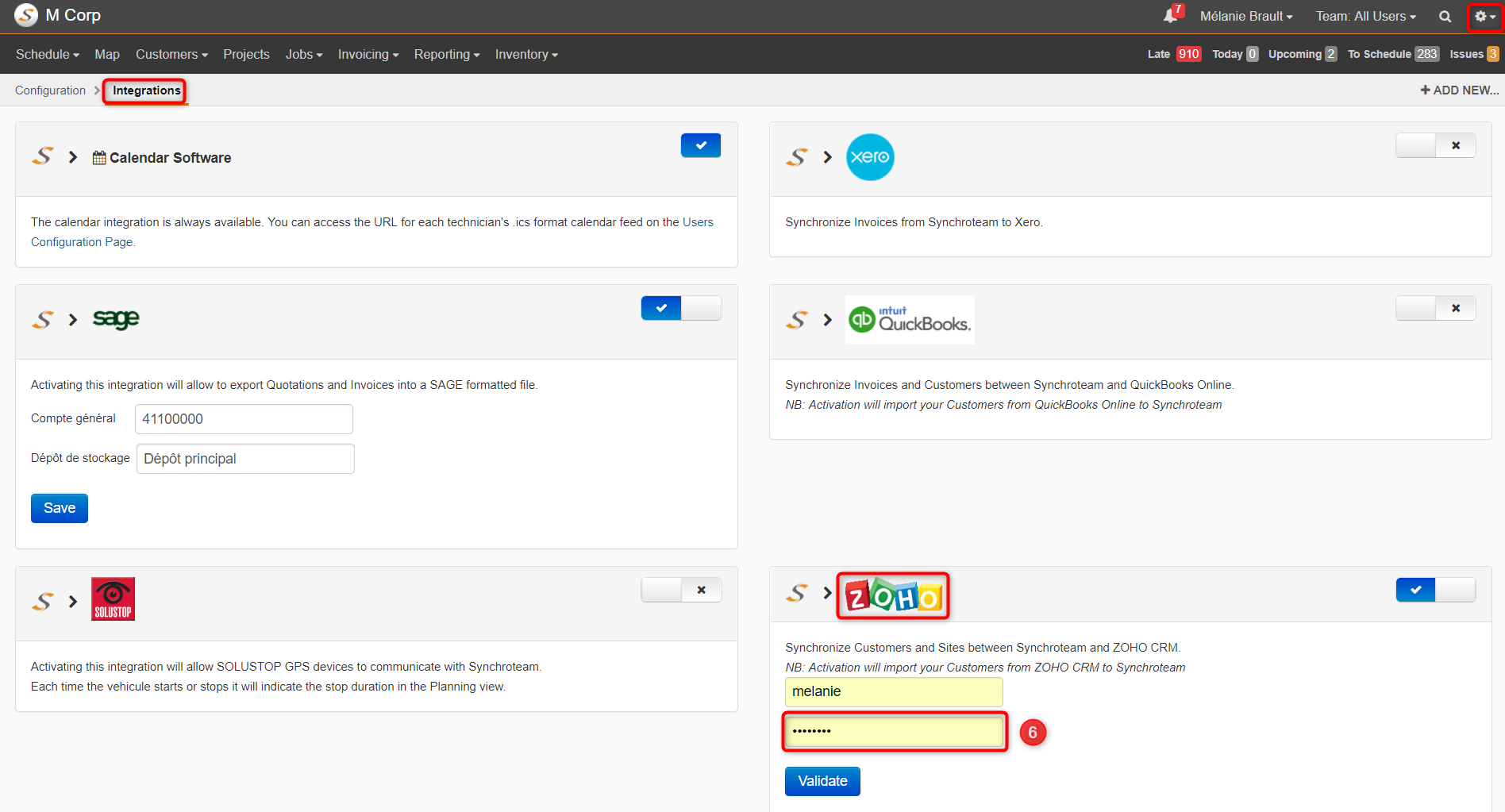Disable the ZOHO integration toggle
This screenshot has height=812, width=1505.
pos(1435,590)
